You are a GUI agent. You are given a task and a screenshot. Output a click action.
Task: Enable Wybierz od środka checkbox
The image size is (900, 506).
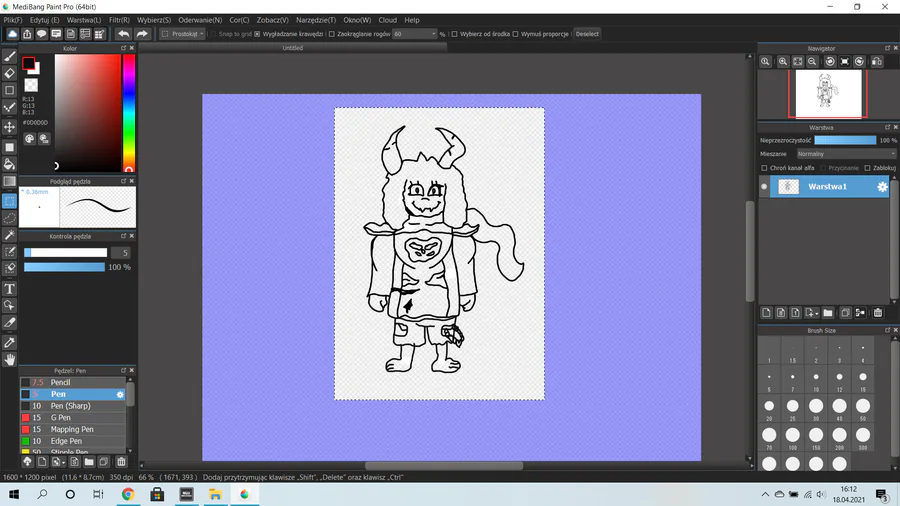(x=455, y=34)
